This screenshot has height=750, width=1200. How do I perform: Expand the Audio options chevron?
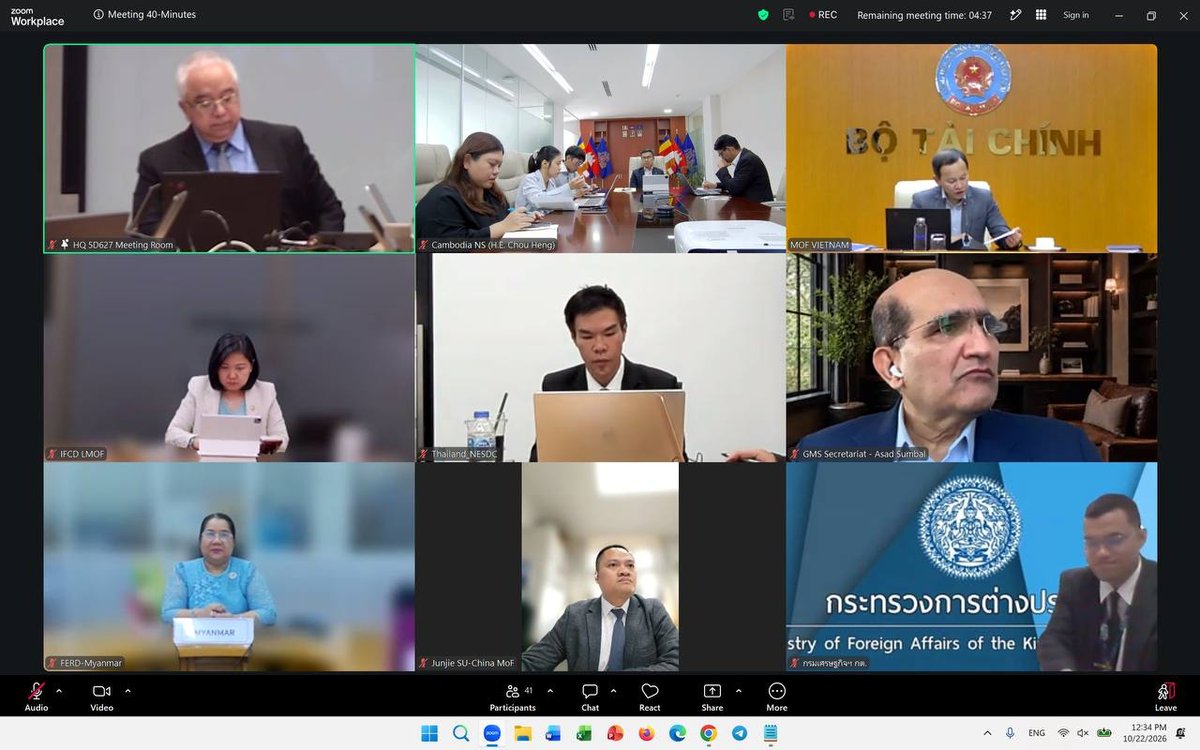[x=59, y=691]
